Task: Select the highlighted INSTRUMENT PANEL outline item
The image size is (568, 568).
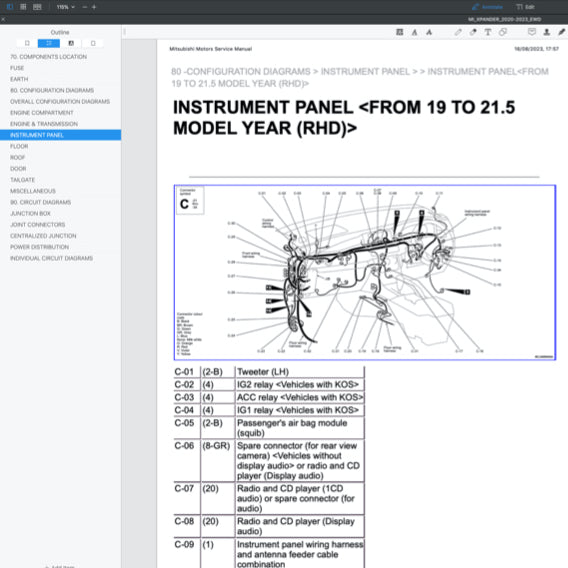Action: pyautogui.click(x=60, y=135)
